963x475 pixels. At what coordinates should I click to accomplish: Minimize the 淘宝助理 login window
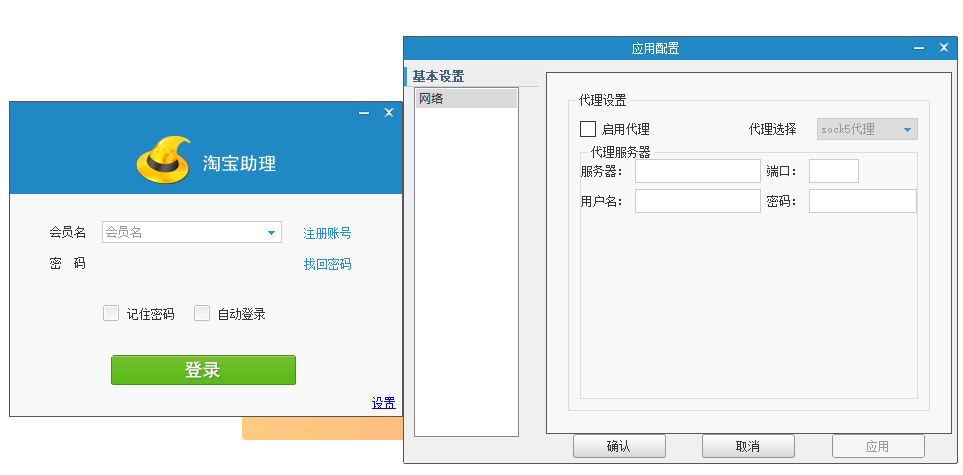364,113
